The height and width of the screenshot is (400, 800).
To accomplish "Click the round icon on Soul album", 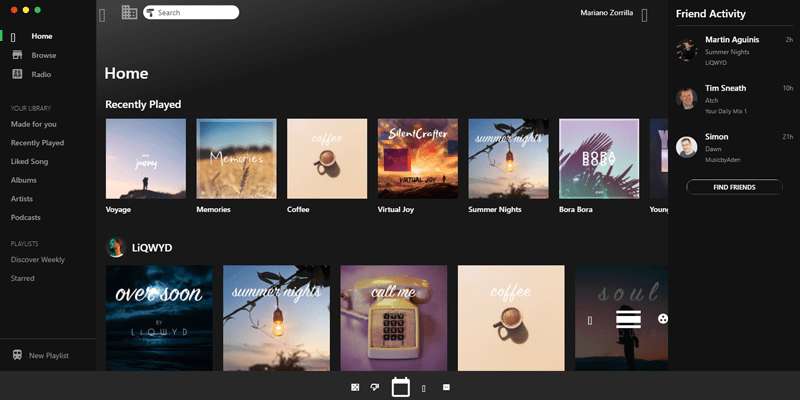I will click(x=663, y=319).
